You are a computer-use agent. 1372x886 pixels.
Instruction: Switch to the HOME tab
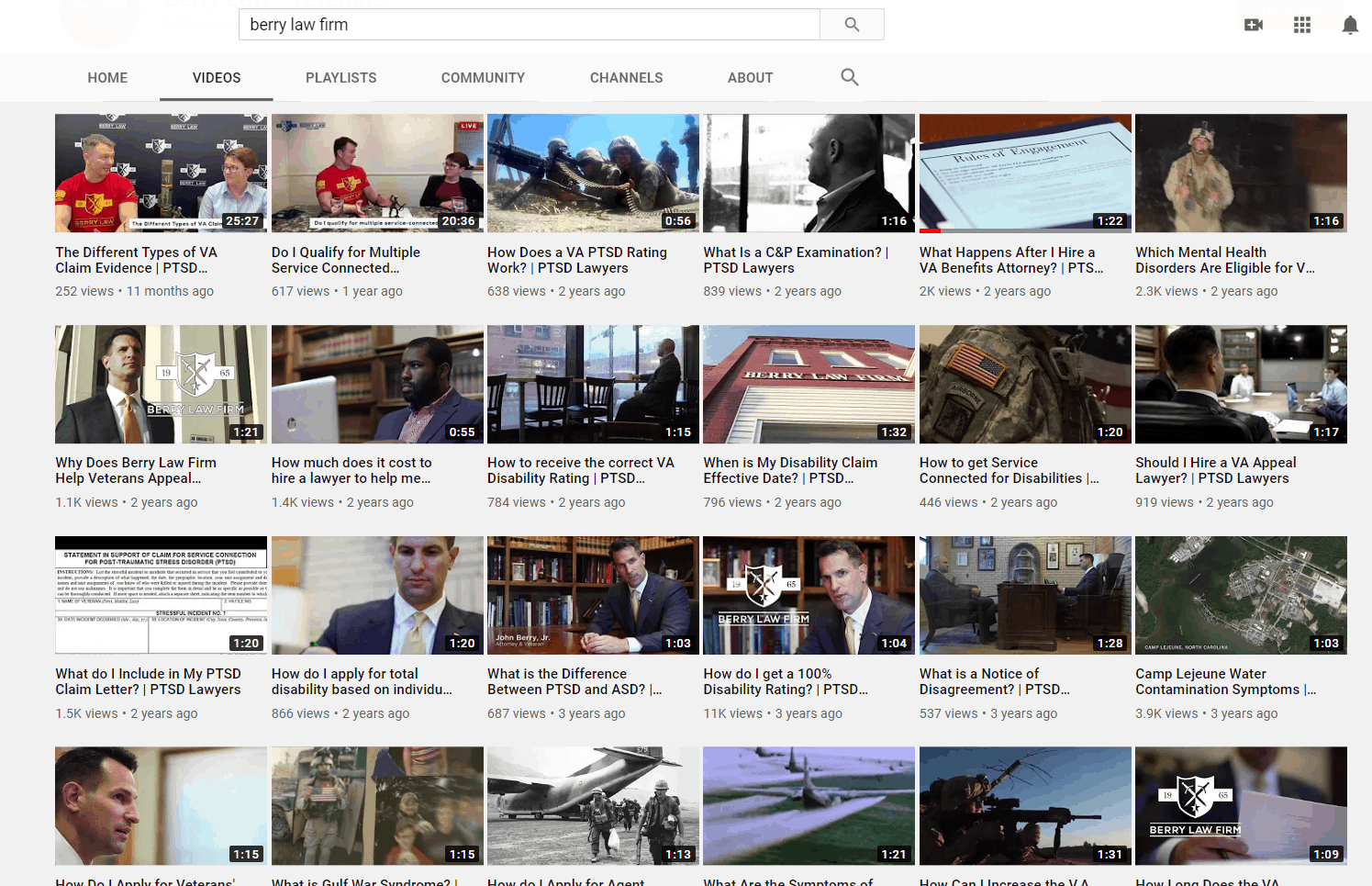click(107, 78)
